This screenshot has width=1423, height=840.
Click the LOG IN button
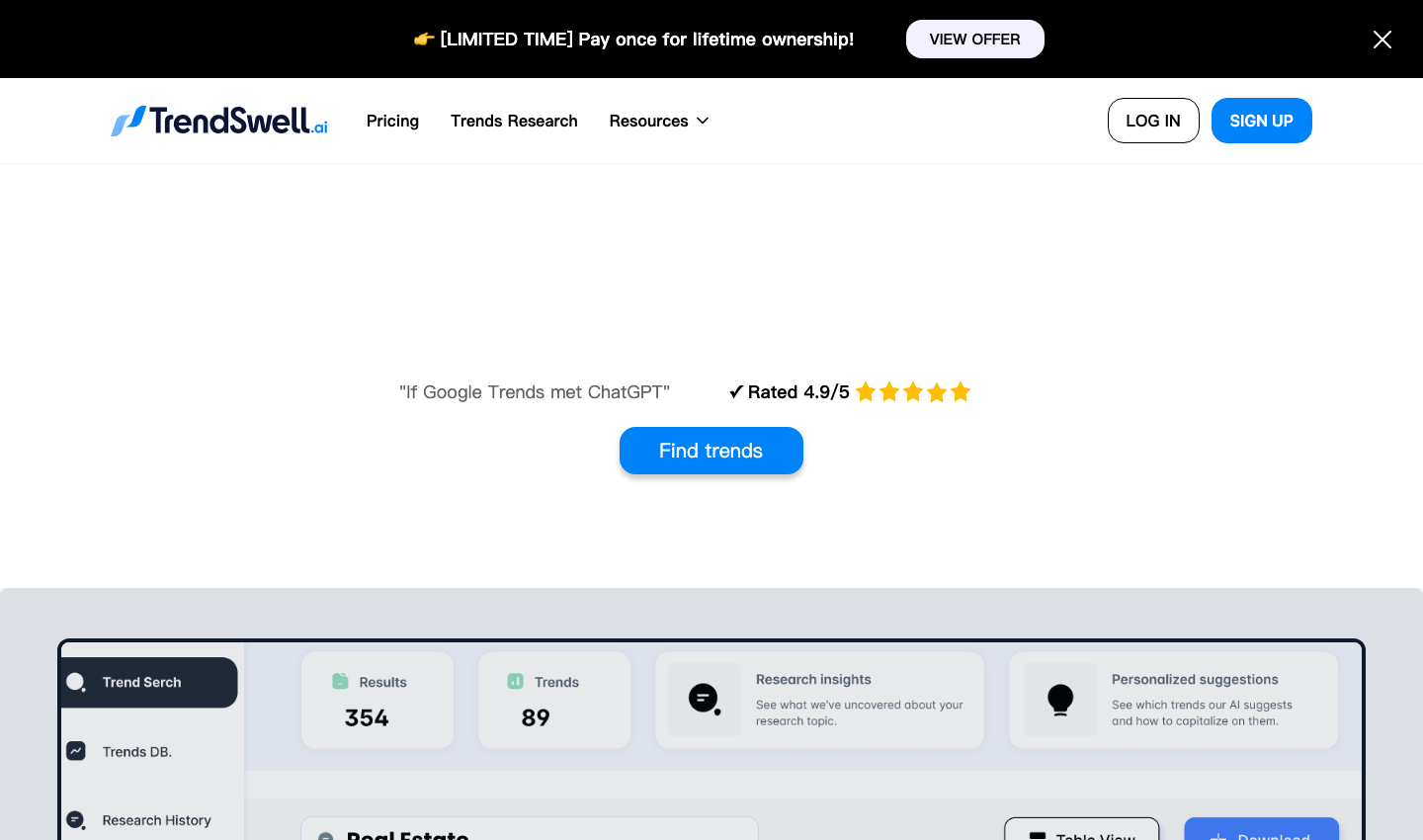click(1153, 121)
